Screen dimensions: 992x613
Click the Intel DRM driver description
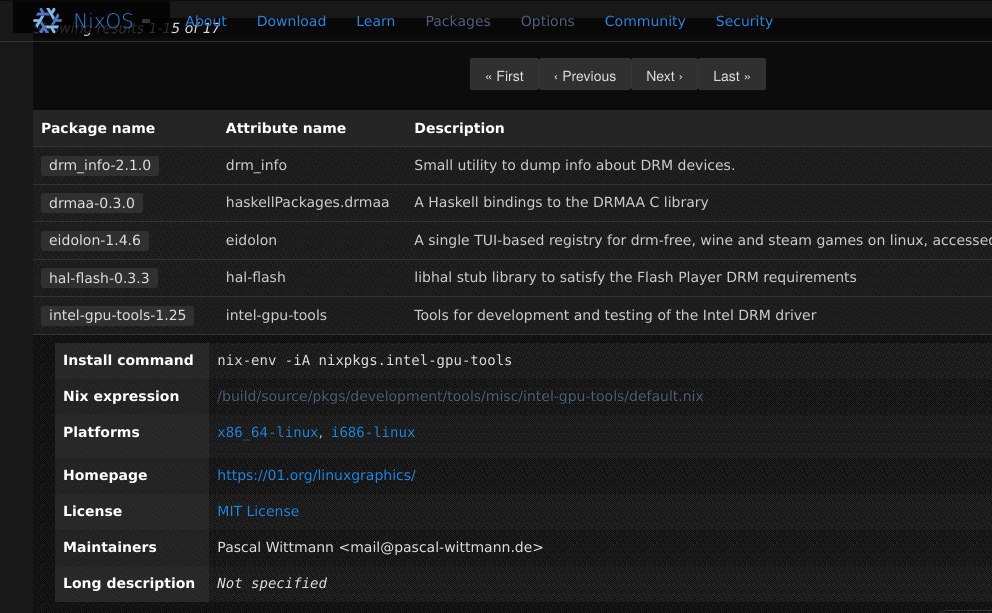(x=615, y=315)
